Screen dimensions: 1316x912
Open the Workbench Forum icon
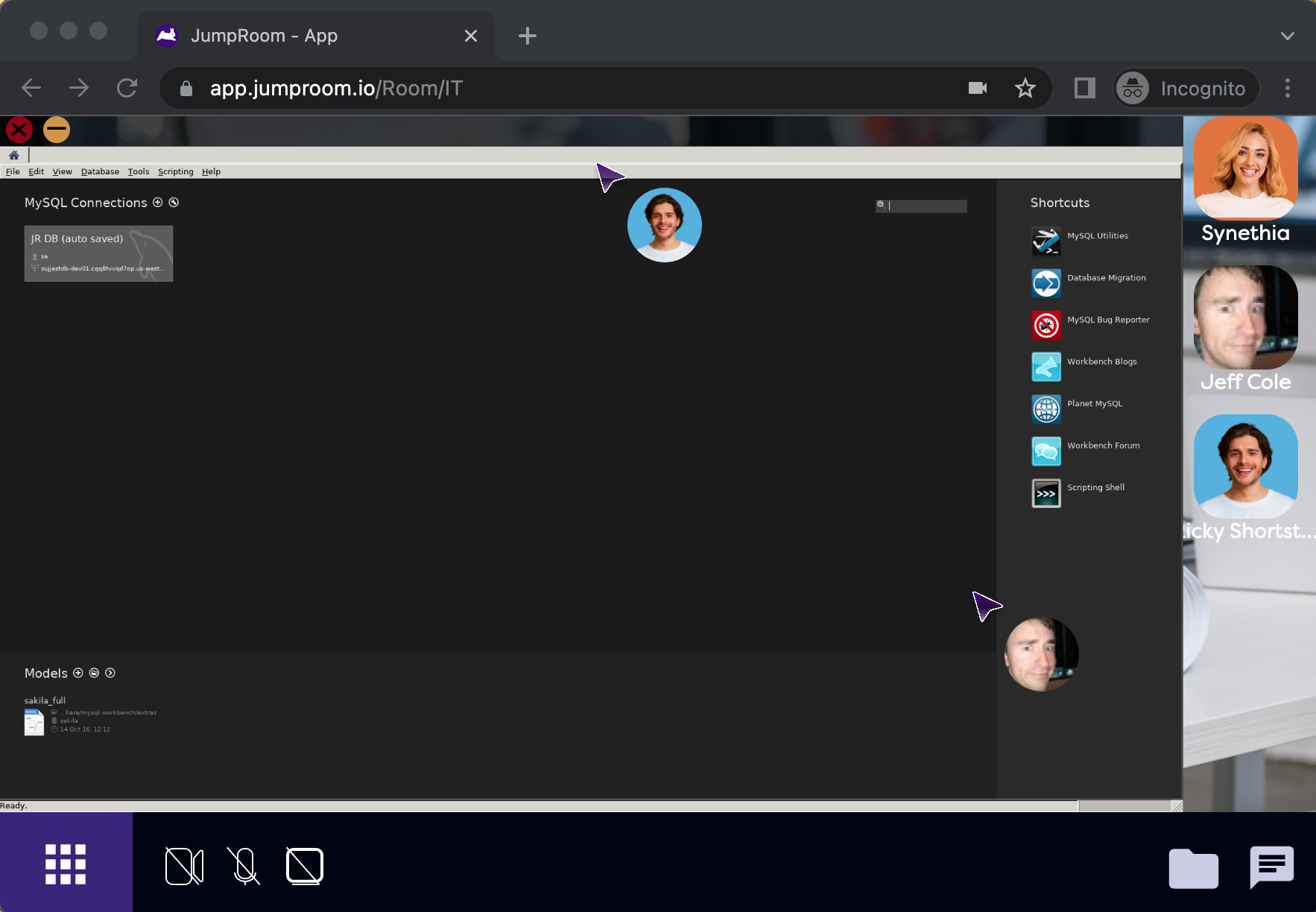click(1046, 451)
